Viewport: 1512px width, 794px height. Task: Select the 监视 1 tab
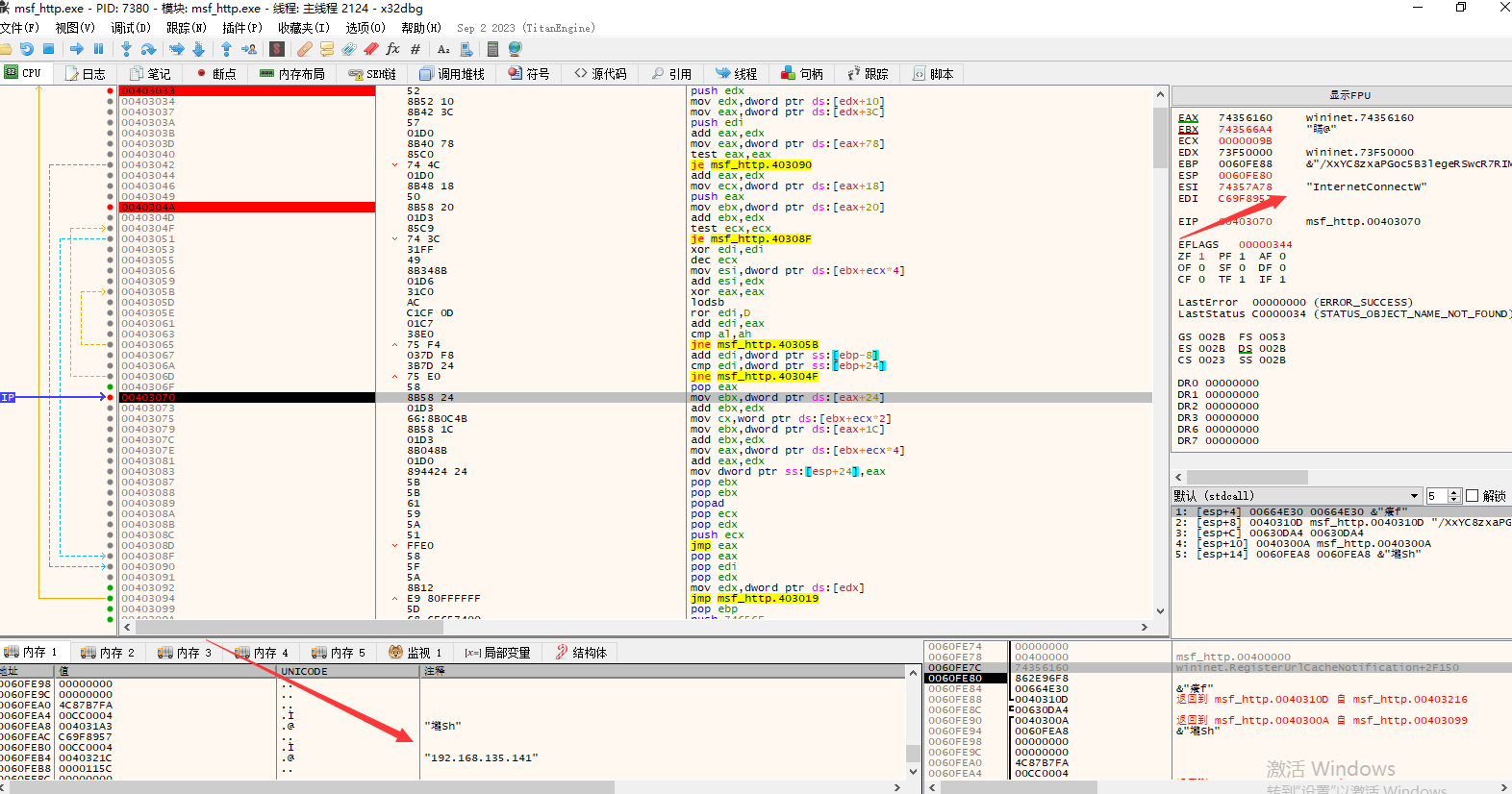coord(416,653)
